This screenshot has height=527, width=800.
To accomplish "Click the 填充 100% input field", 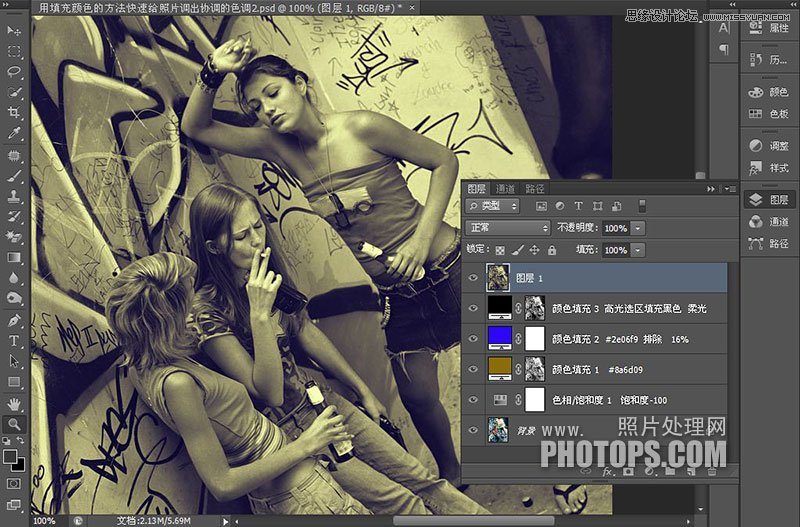I will (x=616, y=250).
